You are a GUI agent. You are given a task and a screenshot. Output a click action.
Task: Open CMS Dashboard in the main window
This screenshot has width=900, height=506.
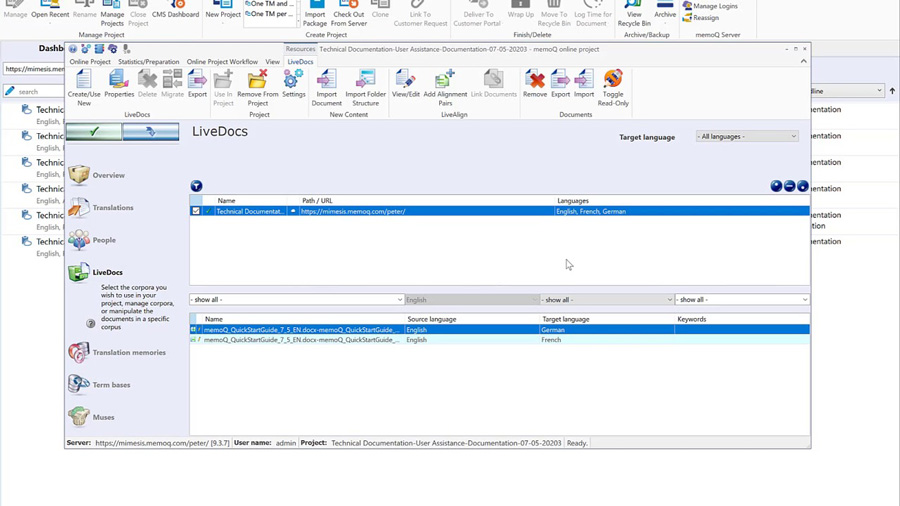pos(175,11)
